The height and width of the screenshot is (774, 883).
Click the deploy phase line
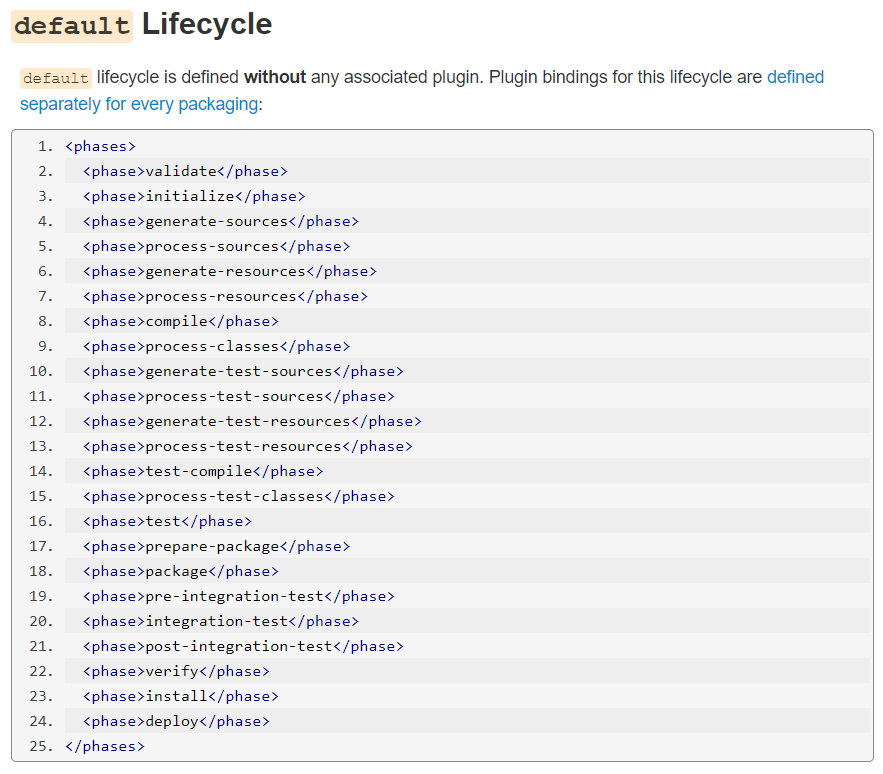click(467, 720)
